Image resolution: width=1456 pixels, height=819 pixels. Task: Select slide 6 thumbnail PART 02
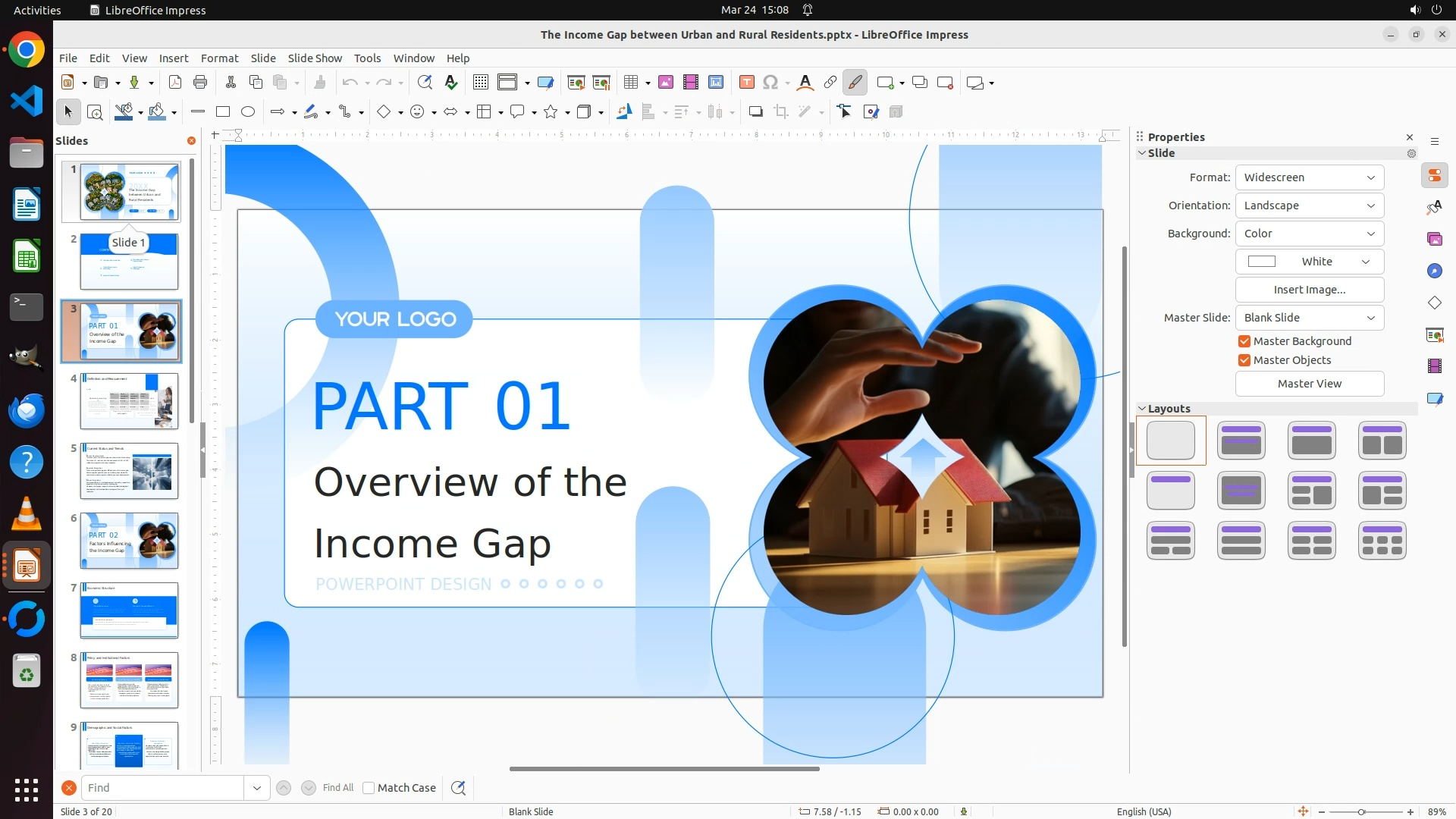point(130,541)
